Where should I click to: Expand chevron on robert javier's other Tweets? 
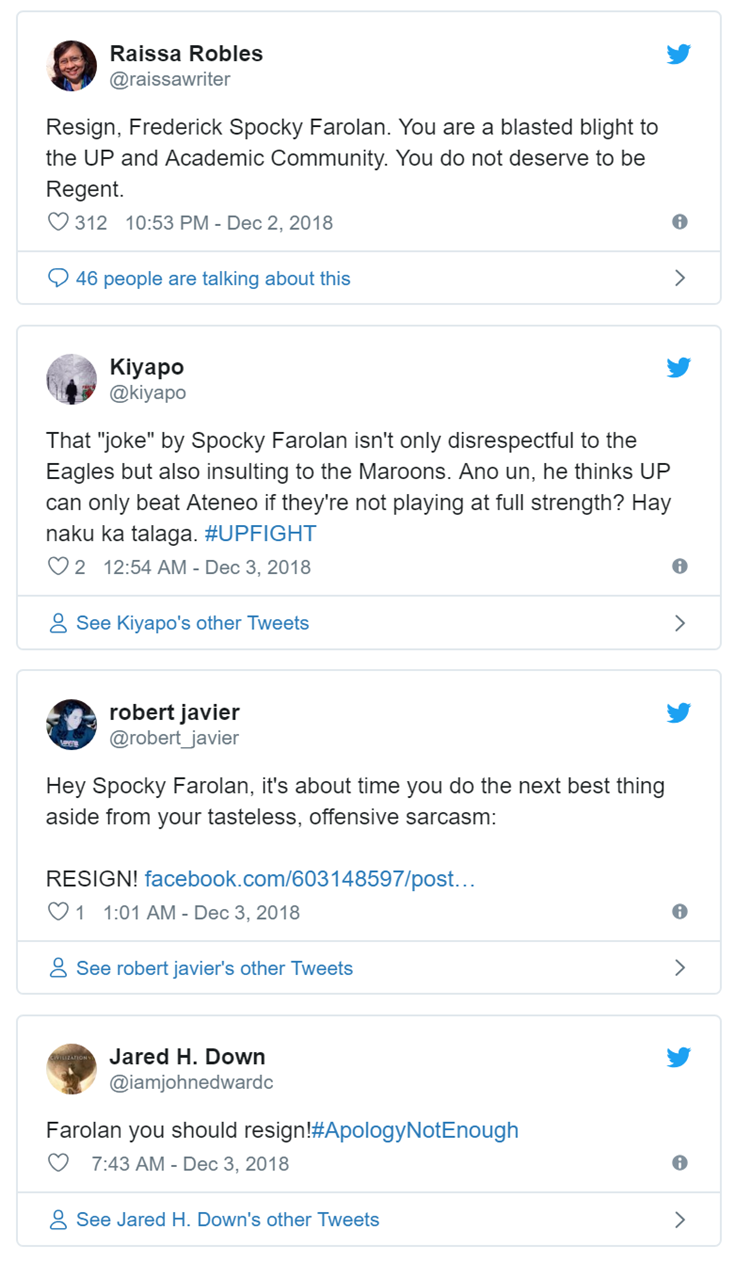click(680, 968)
